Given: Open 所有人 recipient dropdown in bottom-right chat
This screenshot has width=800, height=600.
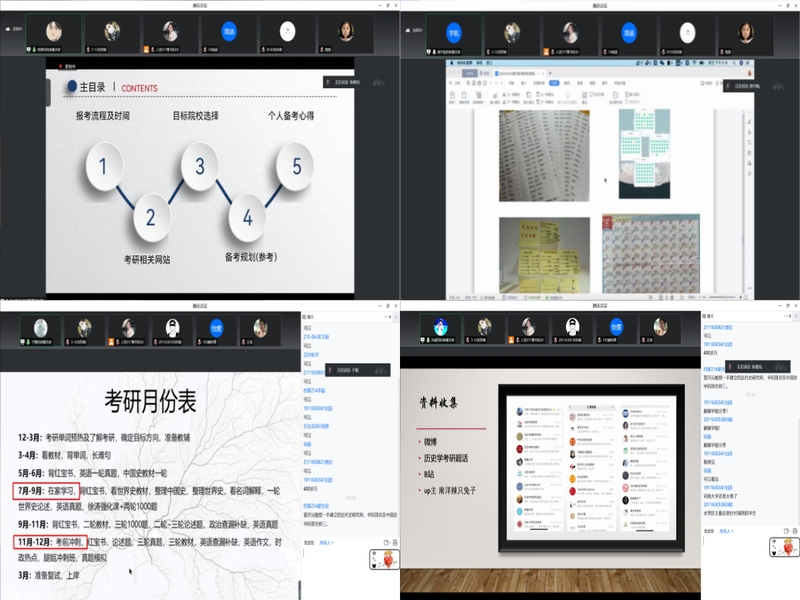Looking at the screenshot, I should click(726, 531).
